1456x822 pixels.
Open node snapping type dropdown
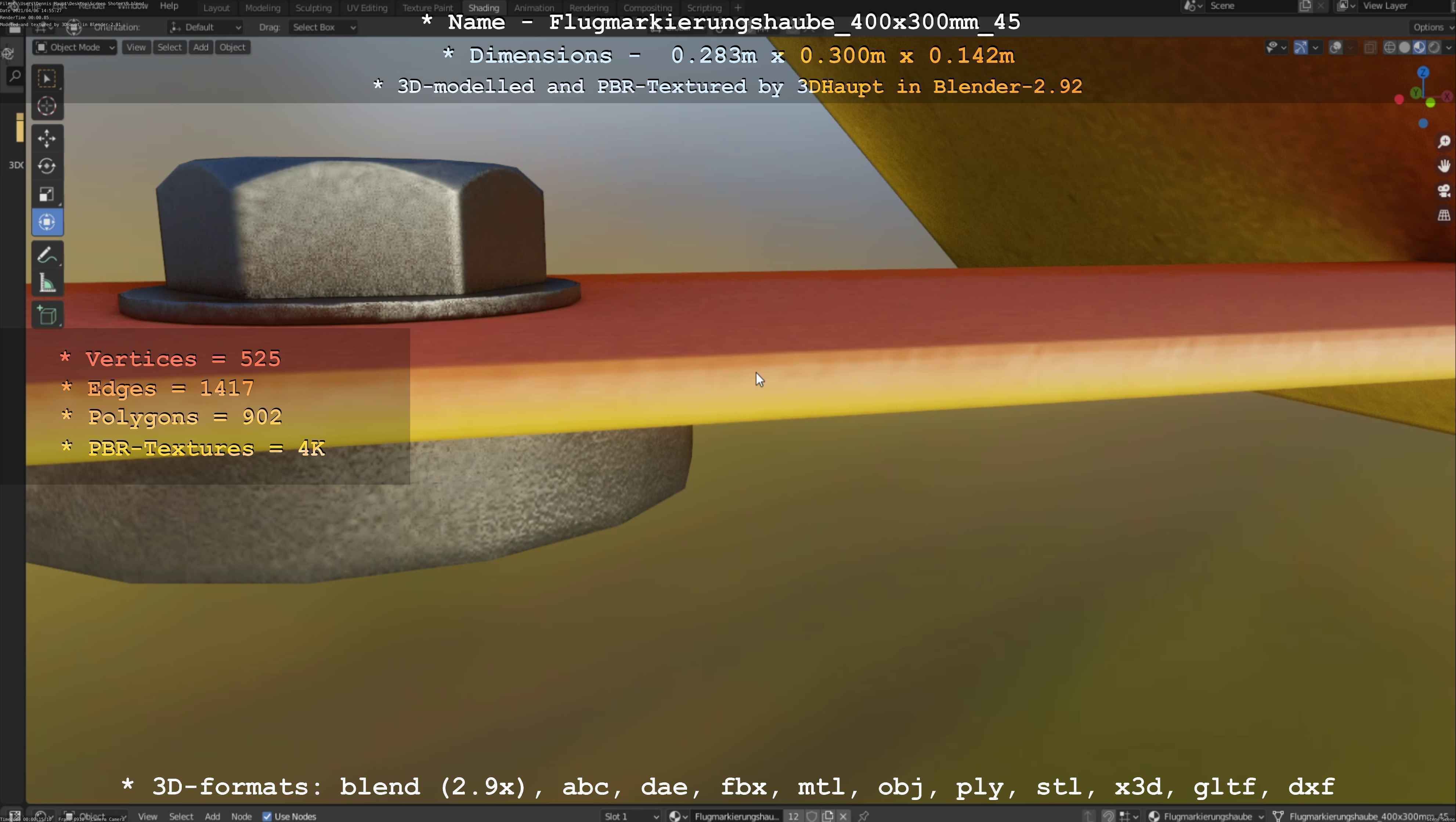click(1128, 816)
